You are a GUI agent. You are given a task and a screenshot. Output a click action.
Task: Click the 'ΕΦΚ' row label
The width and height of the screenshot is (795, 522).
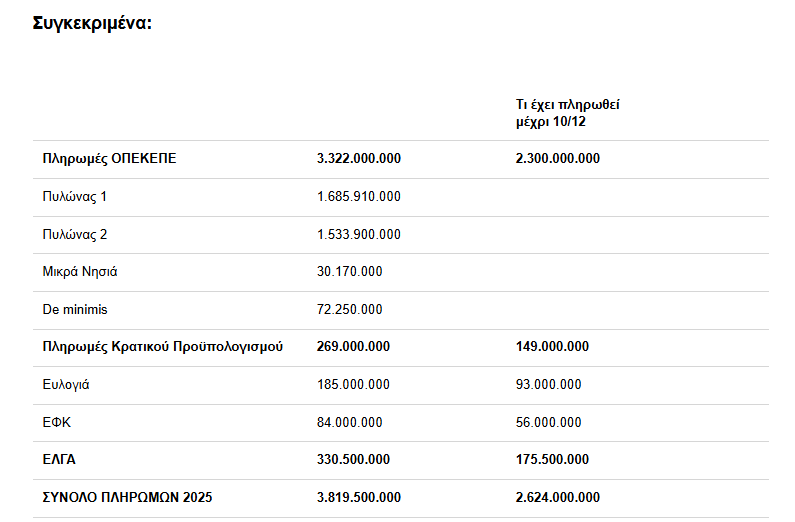pyautogui.click(x=57, y=423)
